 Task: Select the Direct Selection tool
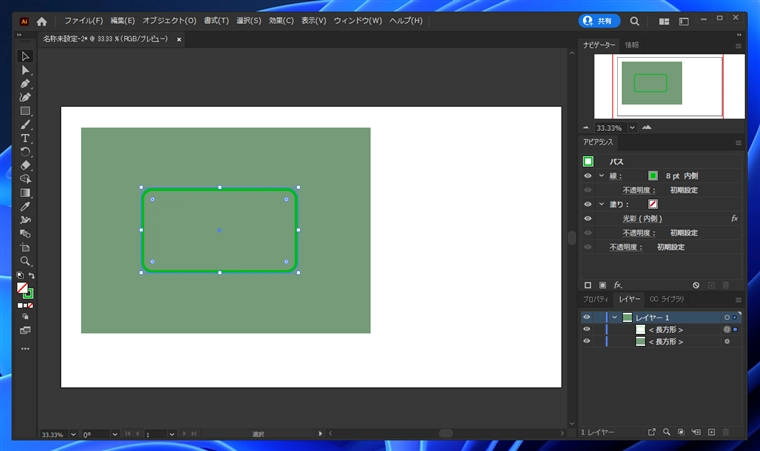(x=25, y=70)
